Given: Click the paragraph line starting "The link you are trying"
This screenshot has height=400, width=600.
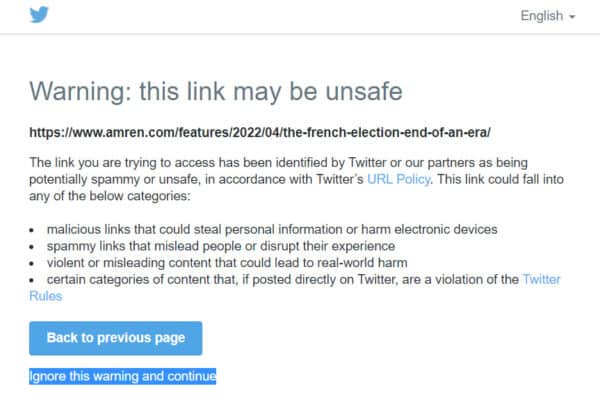Looking at the screenshot, I should (279, 163).
